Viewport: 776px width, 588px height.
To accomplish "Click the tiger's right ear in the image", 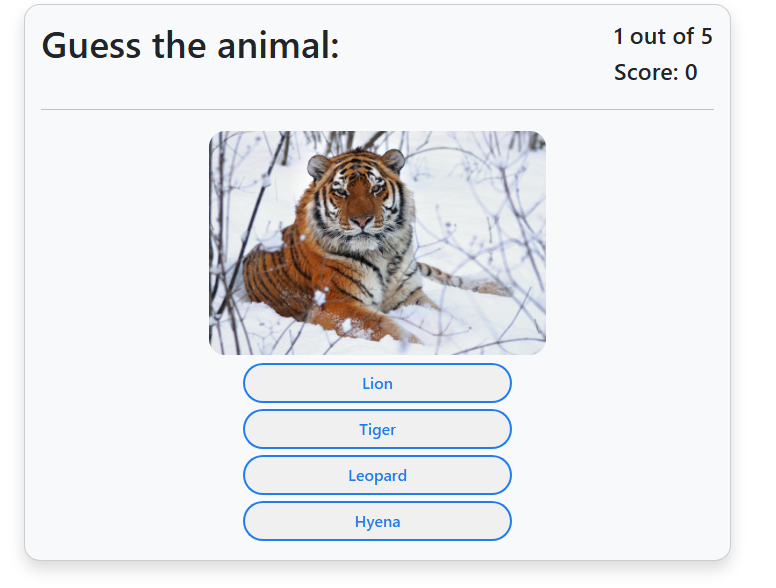I will (318, 165).
